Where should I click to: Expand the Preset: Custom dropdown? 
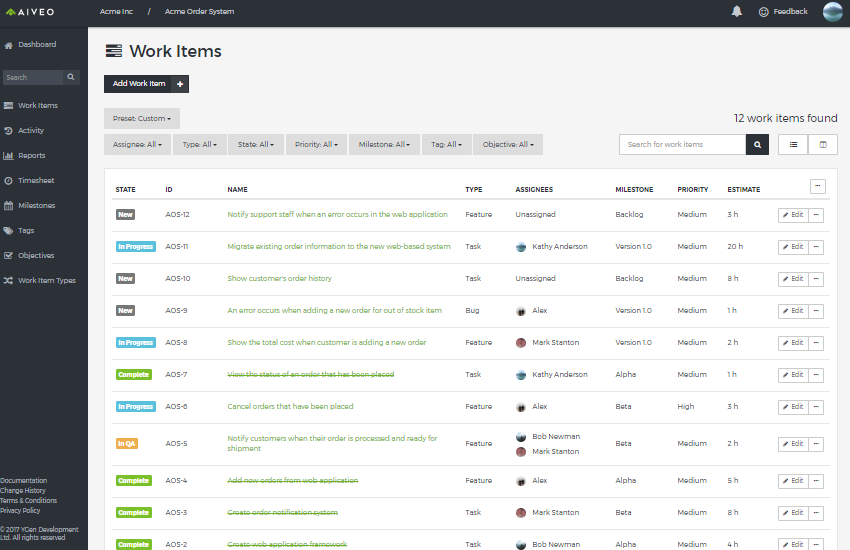pyautogui.click(x=142, y=118)
